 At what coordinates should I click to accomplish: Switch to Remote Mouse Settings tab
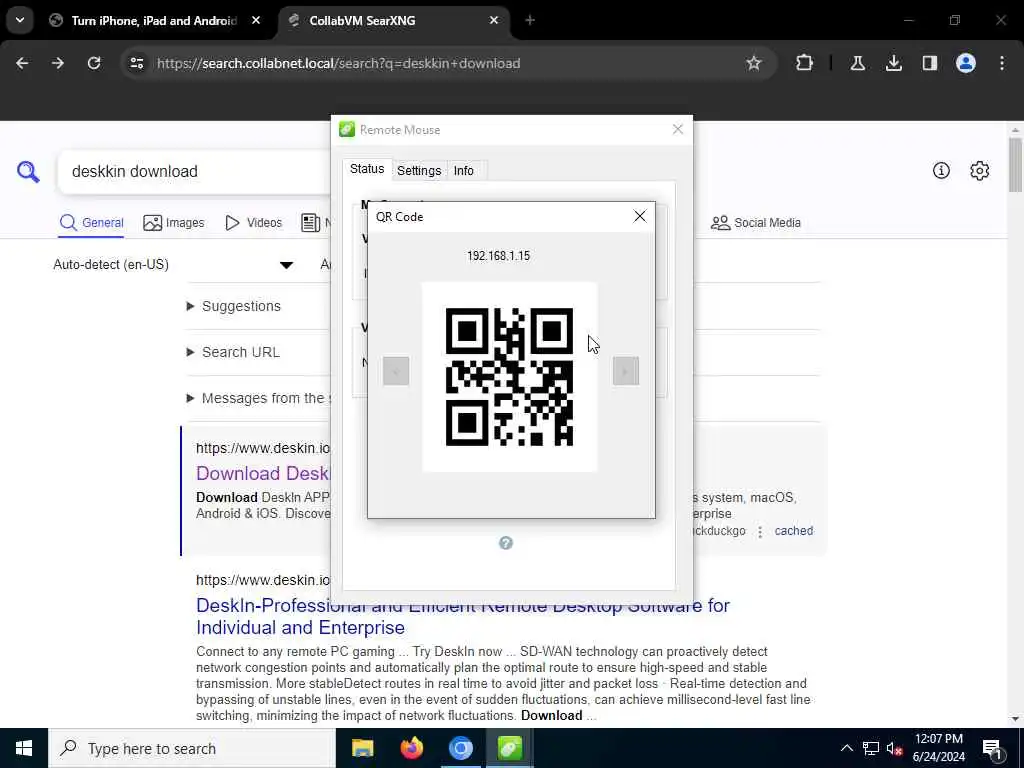[x=419, y=170]
